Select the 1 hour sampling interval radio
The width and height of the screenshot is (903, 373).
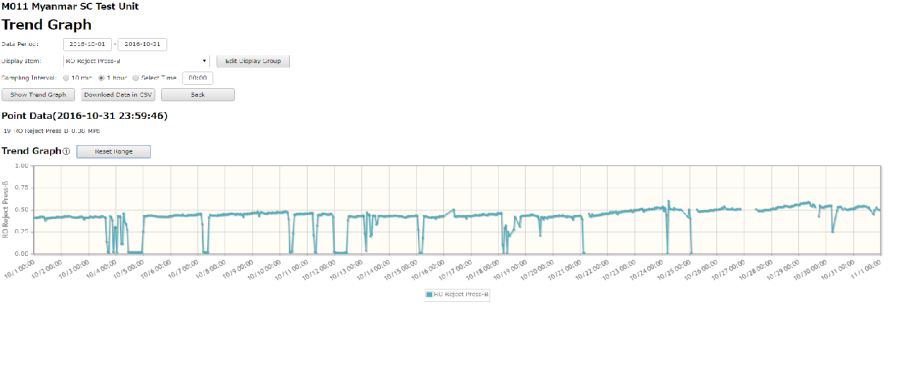[x=101, y=78]
